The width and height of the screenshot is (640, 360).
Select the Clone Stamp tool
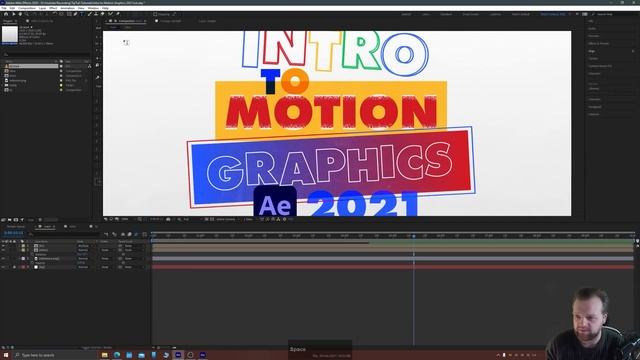[x=96, y=14]
